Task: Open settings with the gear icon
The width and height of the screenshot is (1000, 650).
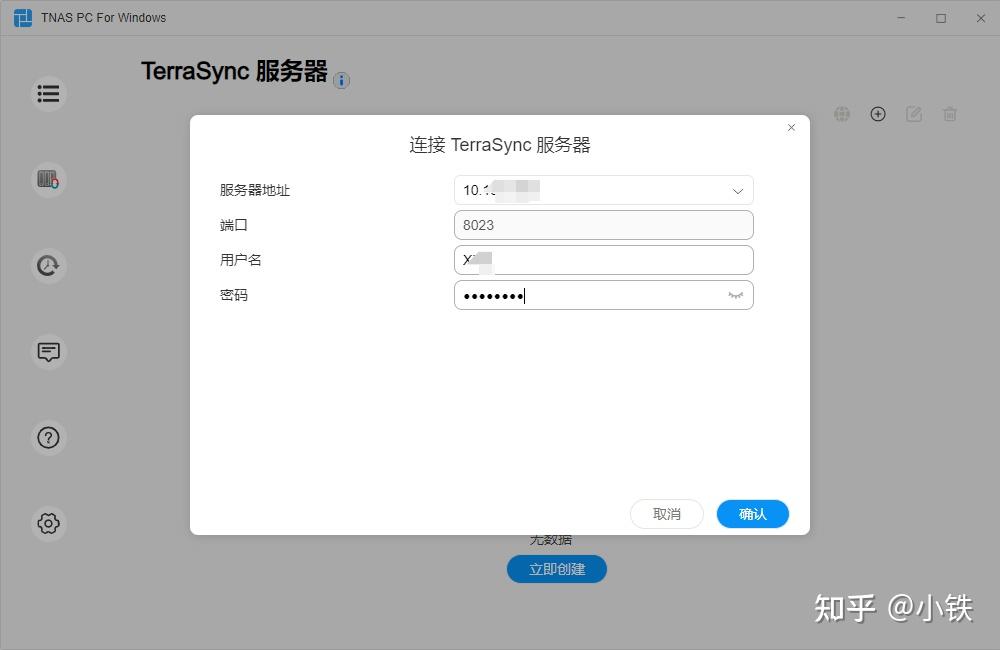Action: [48, 523]
